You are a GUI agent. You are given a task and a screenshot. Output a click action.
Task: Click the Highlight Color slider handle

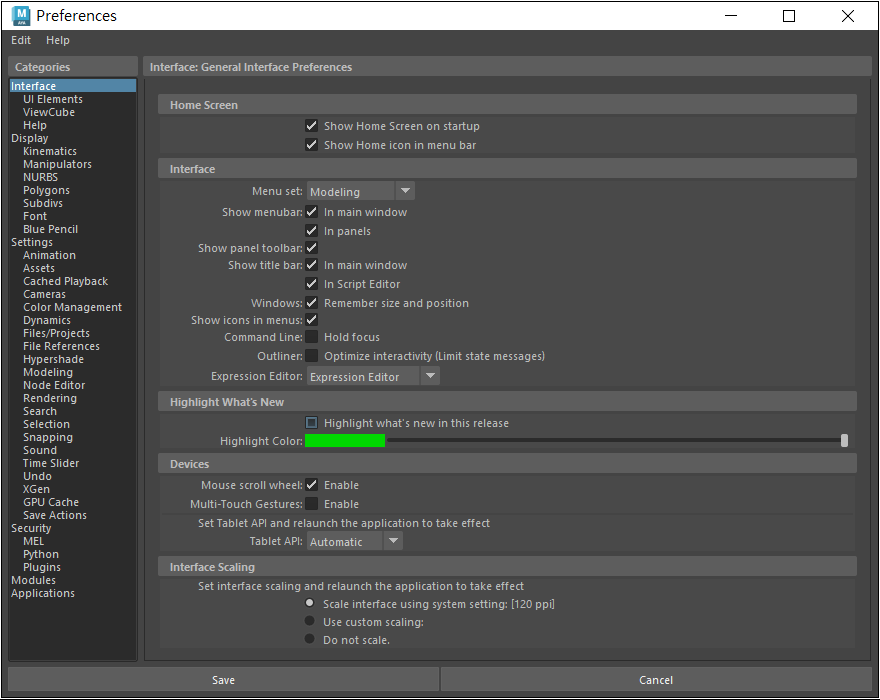click(x=844, y=441)
